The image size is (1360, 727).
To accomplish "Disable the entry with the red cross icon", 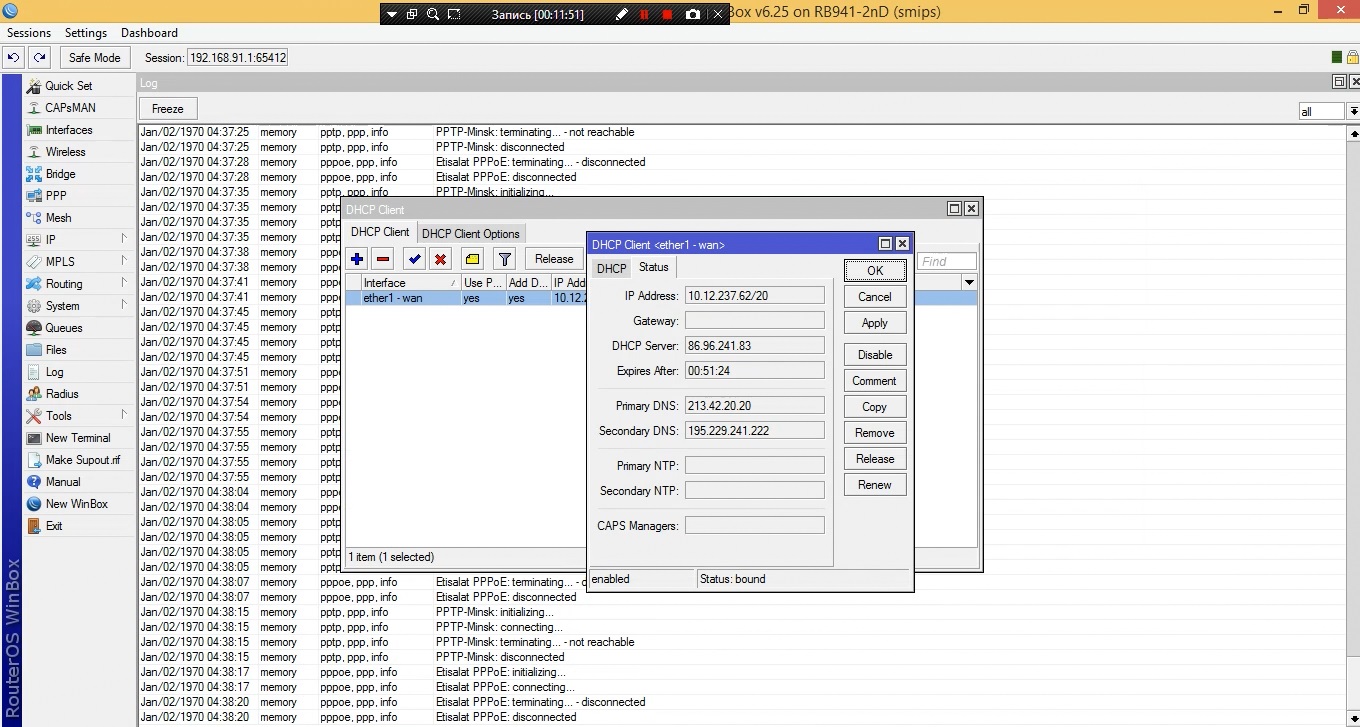I will coord(440,259).
